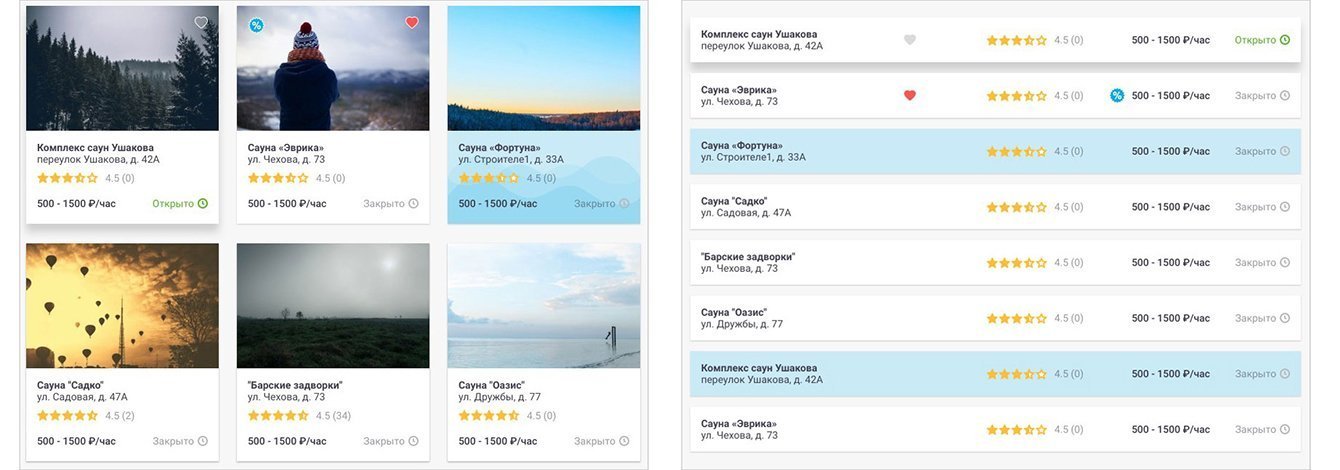Click the clock icon on Сауна "Оазис" card
Viewport: 1340px width, 470px height.
625,441
